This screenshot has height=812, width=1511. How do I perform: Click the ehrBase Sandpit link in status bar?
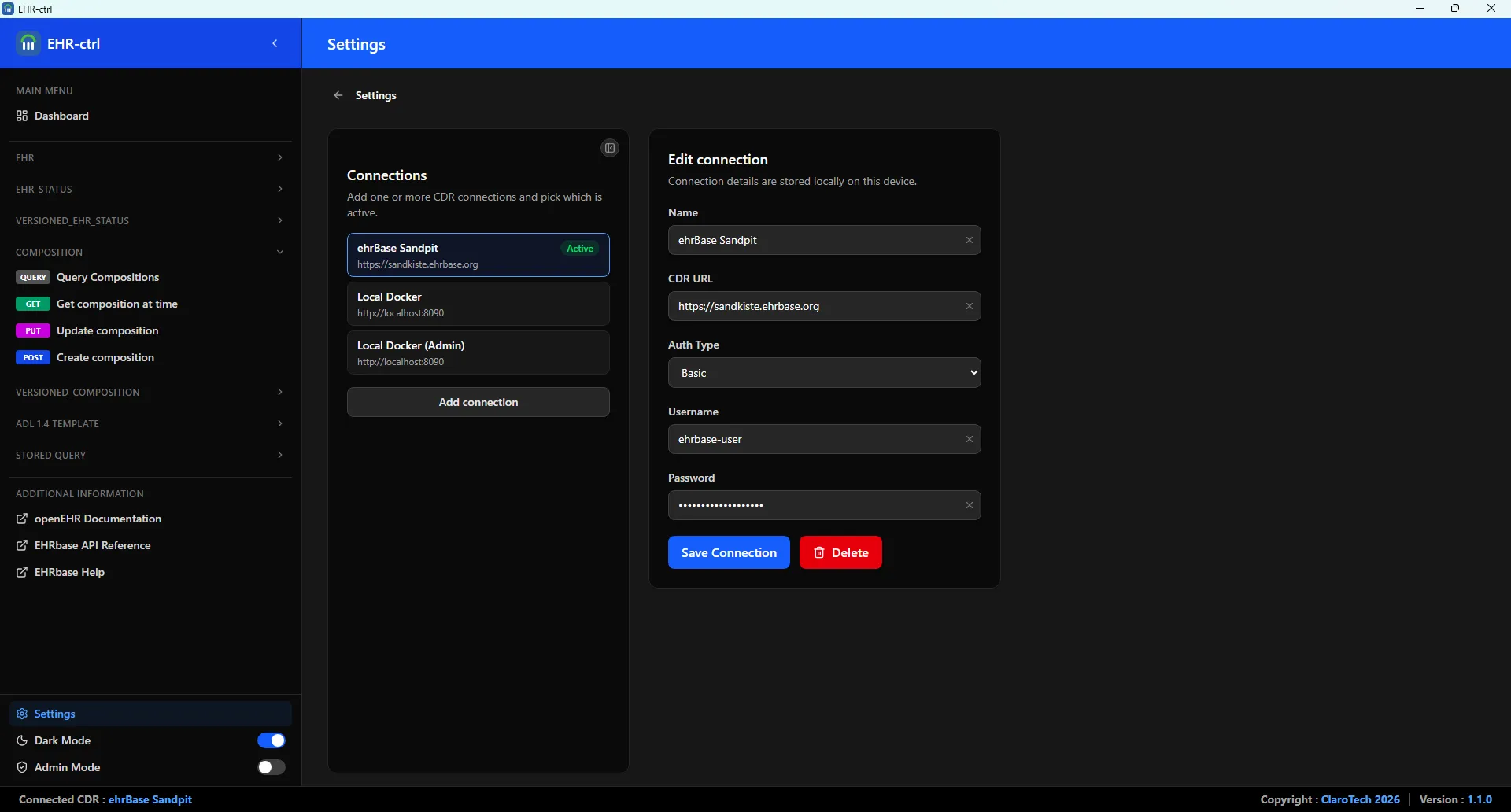(150, 799)
